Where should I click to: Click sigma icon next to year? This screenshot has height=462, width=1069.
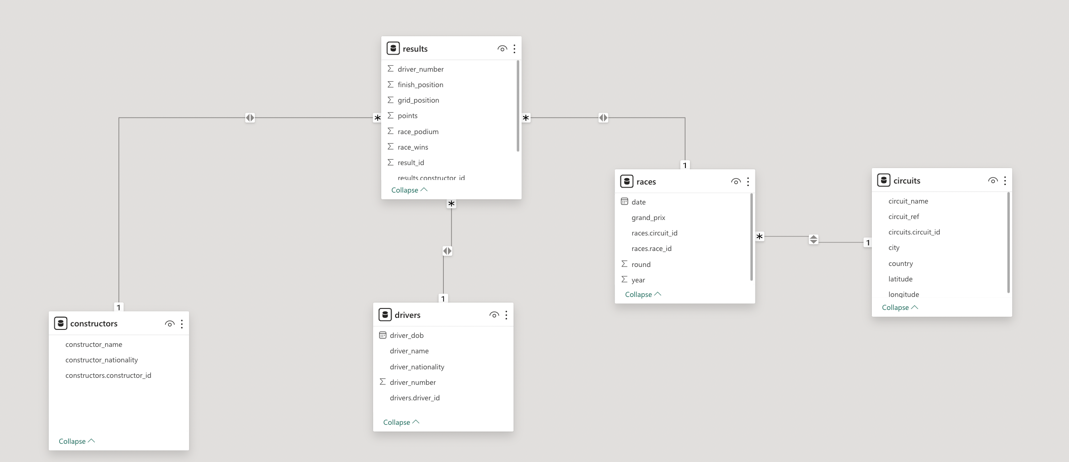[x=624, y=279]
